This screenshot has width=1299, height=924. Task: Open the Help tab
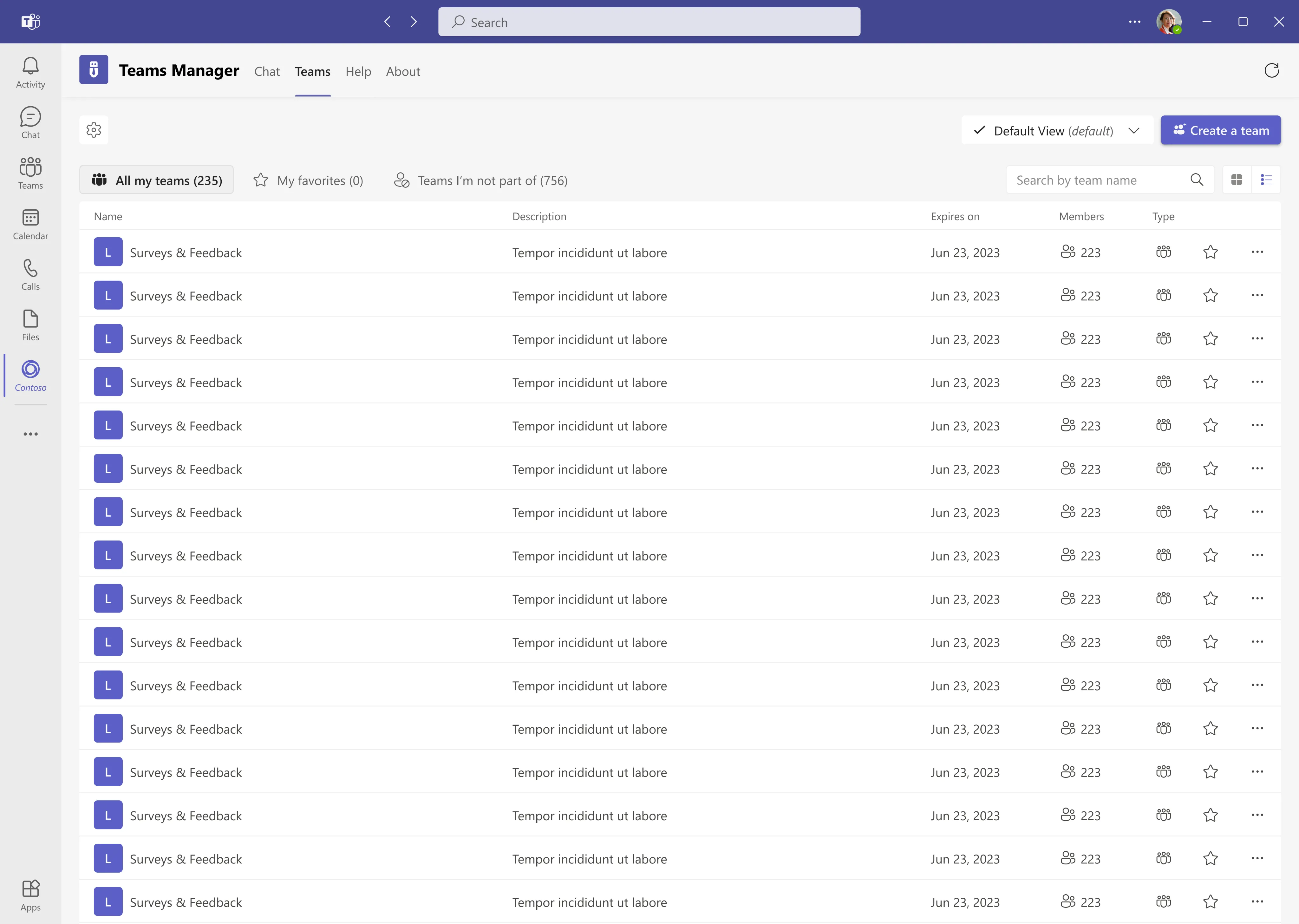tap(358, 71)
